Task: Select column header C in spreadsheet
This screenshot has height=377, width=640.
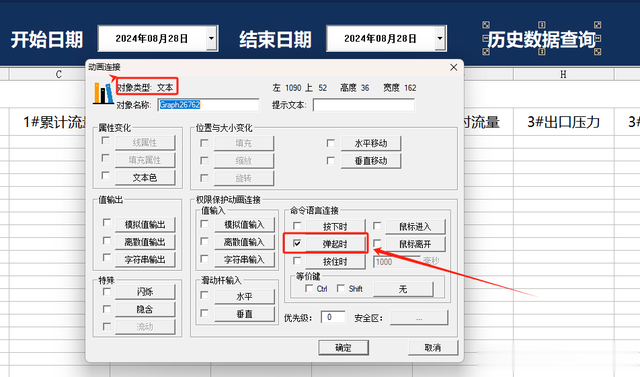Action: pos(59,74)
